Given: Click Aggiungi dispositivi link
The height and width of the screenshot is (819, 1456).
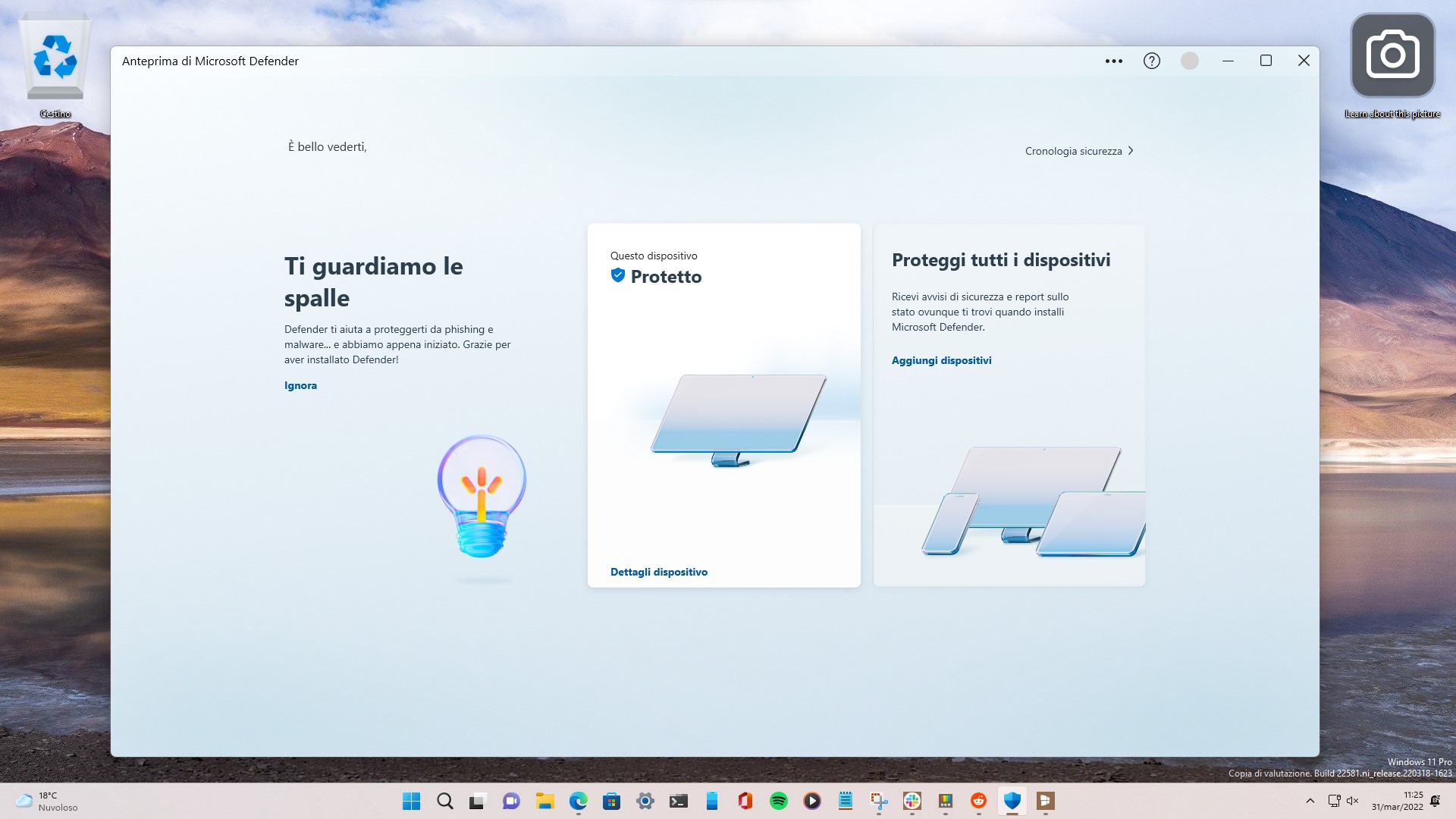Looking at the screenshot, I should [941, 360].
